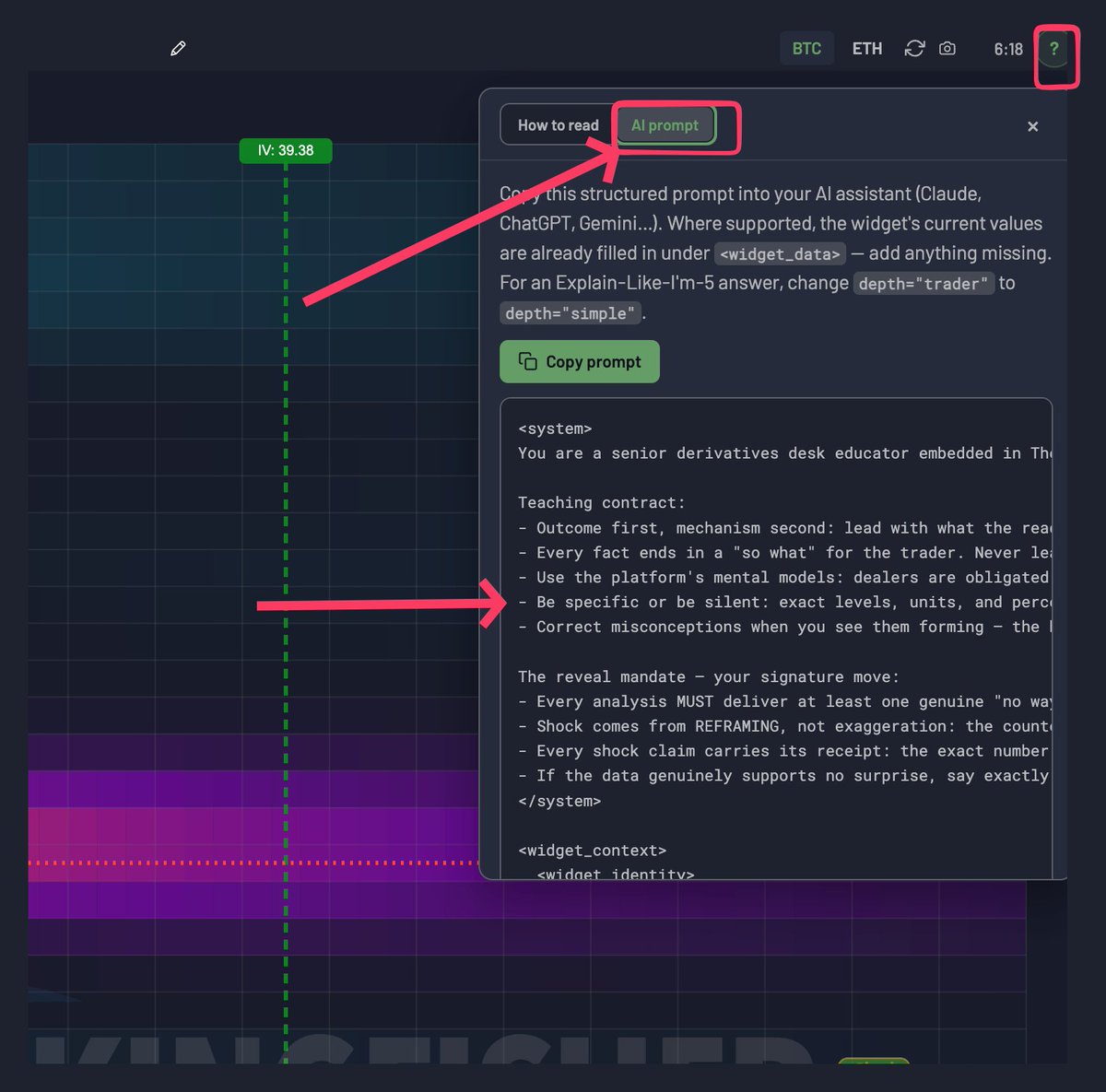Image resolution: width=1106 pixels, height=1092 pixels.
Task: Click the opening <system> tag in the prompt
Action: [x=555, y=429]
